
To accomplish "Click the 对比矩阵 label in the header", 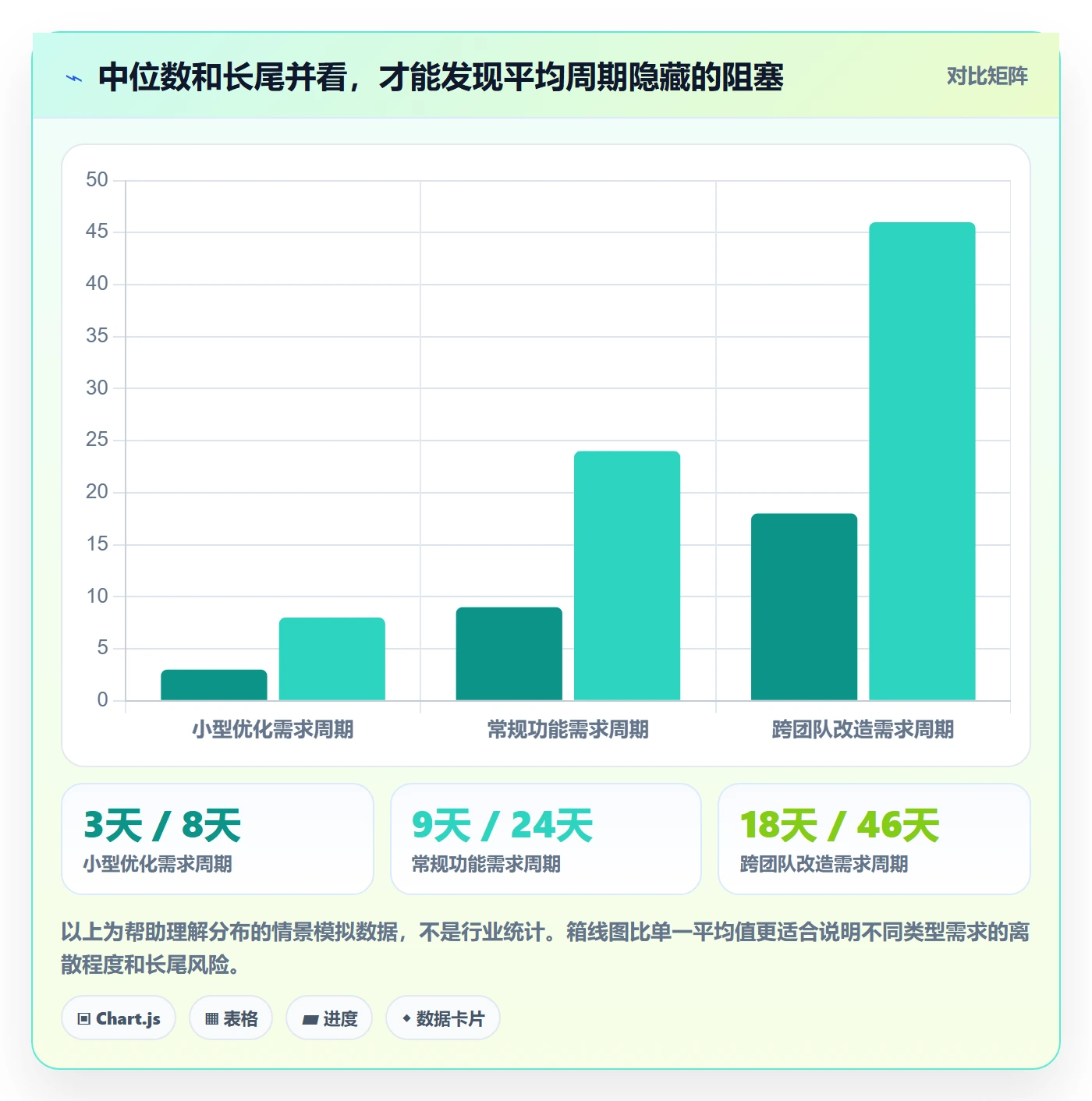I will [x=987, y=76].
